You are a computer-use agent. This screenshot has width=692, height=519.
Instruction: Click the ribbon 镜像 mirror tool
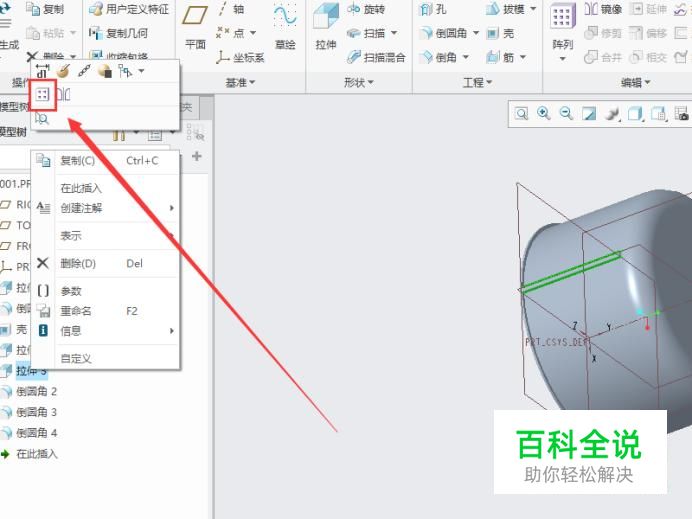pos(603,9)
